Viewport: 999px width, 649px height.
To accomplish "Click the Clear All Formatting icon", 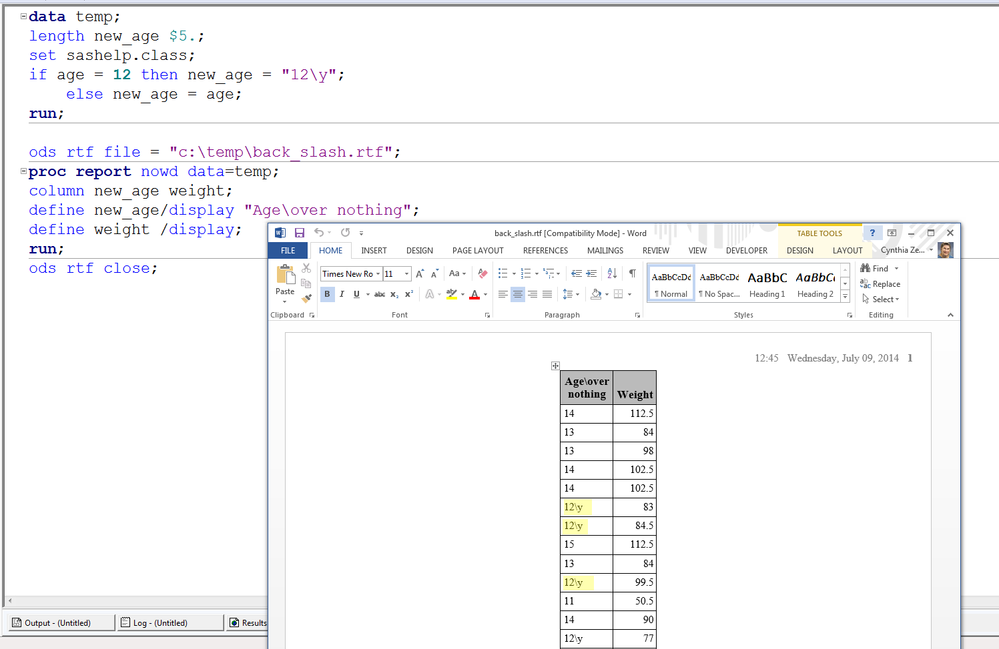I will (x=483, y=273).
